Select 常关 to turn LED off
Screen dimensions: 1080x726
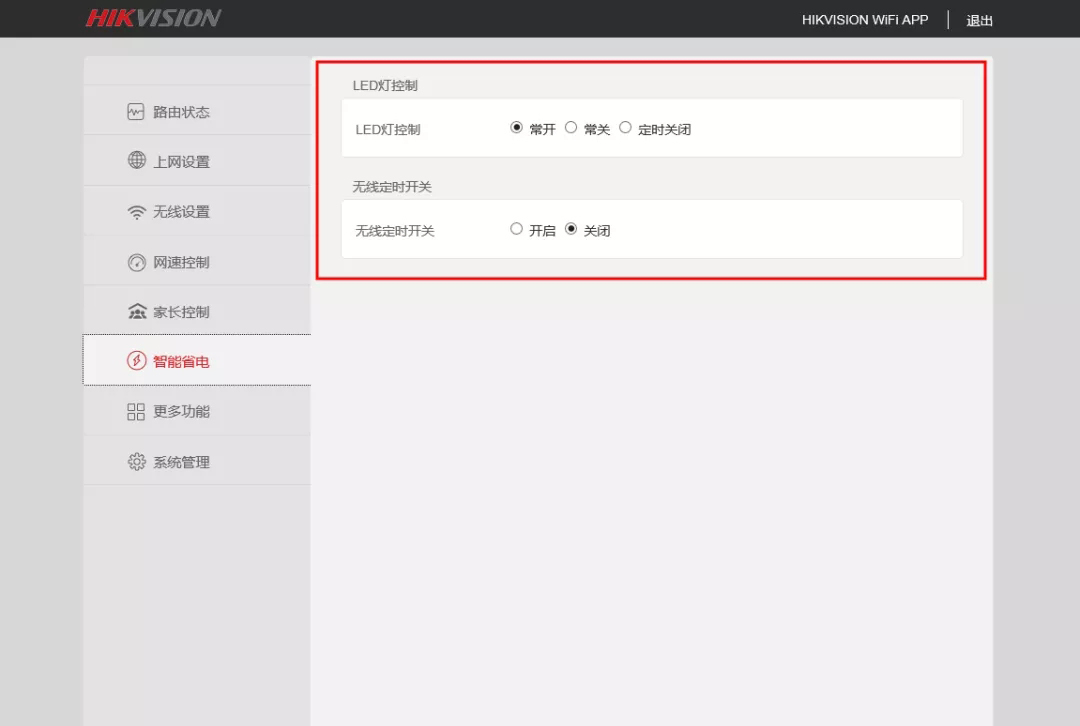tap(571, 128)
